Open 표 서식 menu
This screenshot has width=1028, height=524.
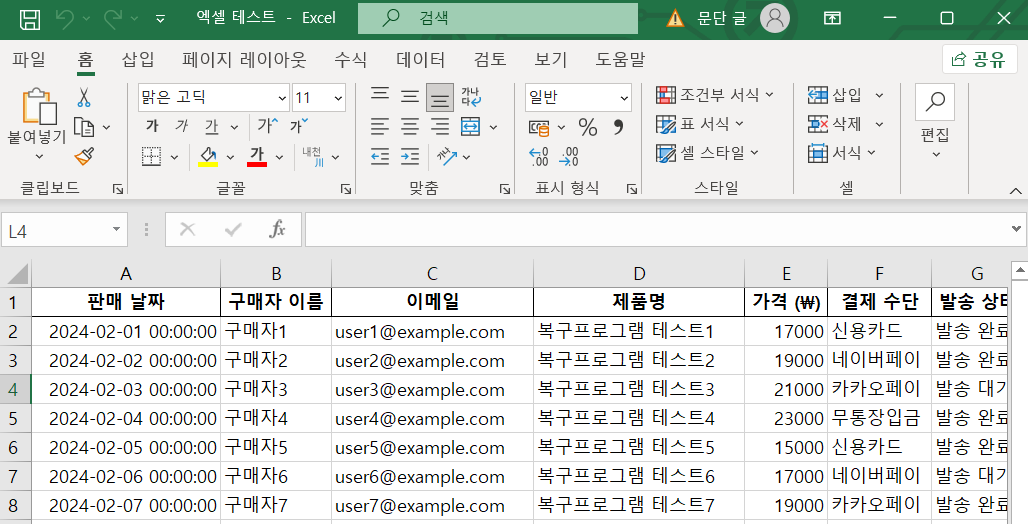coord(700,124)
